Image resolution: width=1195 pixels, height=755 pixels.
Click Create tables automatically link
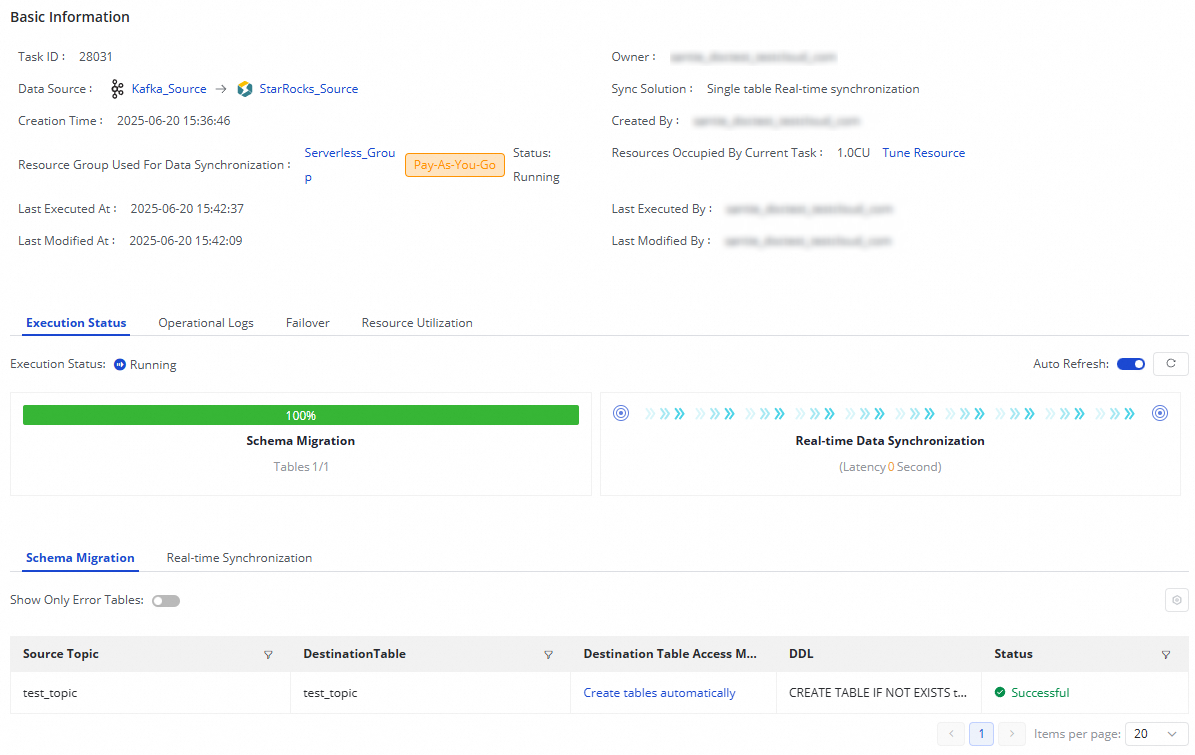[x=659, y=693]
